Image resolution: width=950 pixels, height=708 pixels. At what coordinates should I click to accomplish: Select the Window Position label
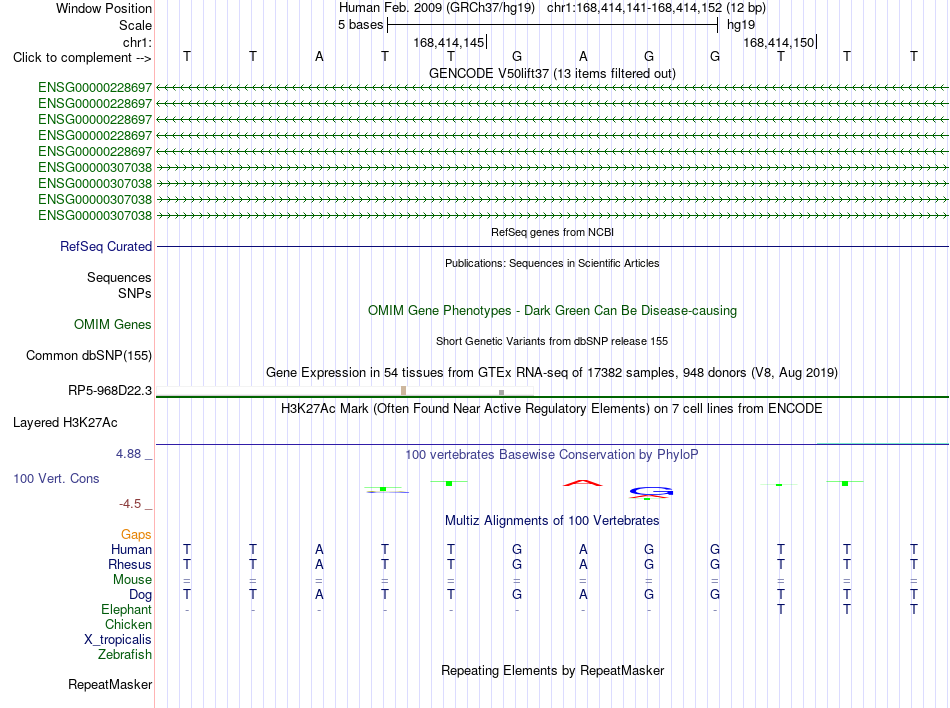pos(104,8)
